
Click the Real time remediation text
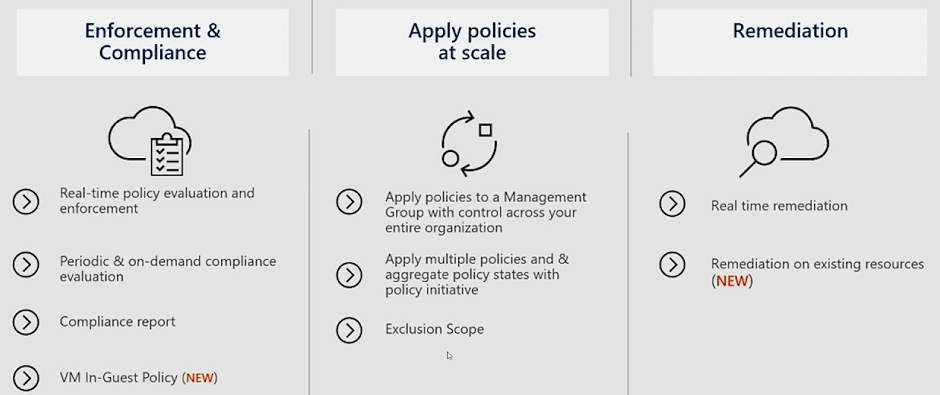click(779, 206)
